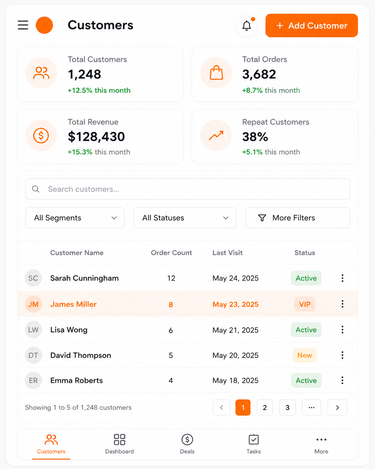Viewport: 375px width, 469px height.
Task: Click the Active badge for Emma Roberts
Action: click(306, 380)
